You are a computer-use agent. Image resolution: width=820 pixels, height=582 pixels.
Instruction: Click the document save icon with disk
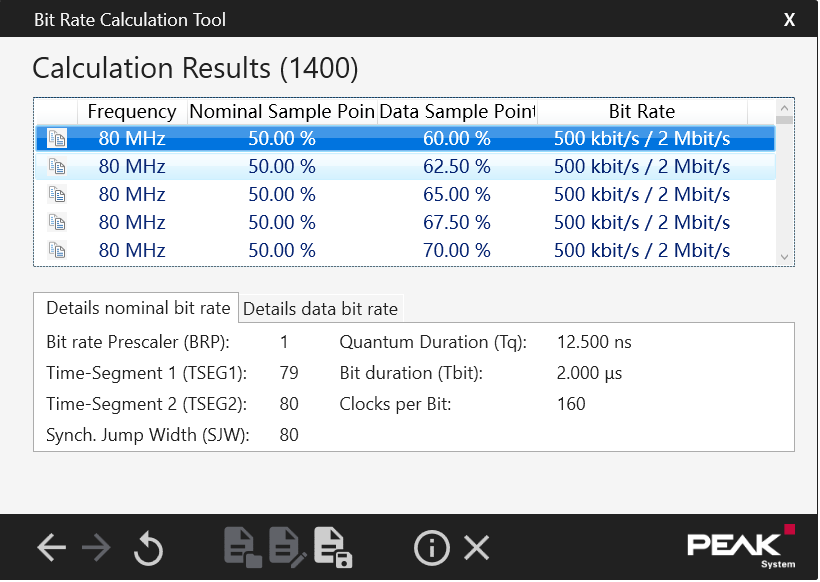(x=332, y=547)
